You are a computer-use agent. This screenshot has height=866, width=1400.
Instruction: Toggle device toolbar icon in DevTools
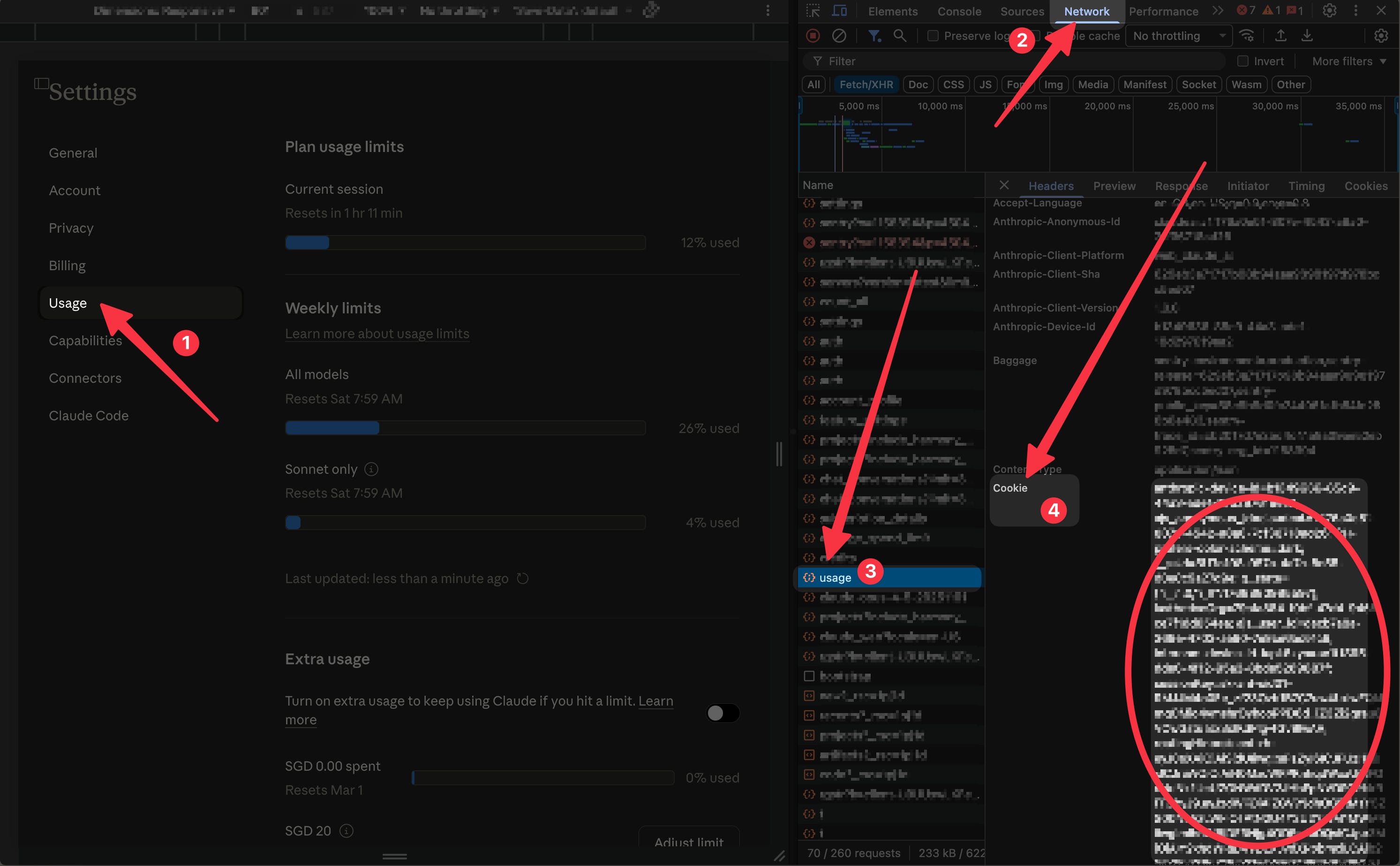point(840,11)
